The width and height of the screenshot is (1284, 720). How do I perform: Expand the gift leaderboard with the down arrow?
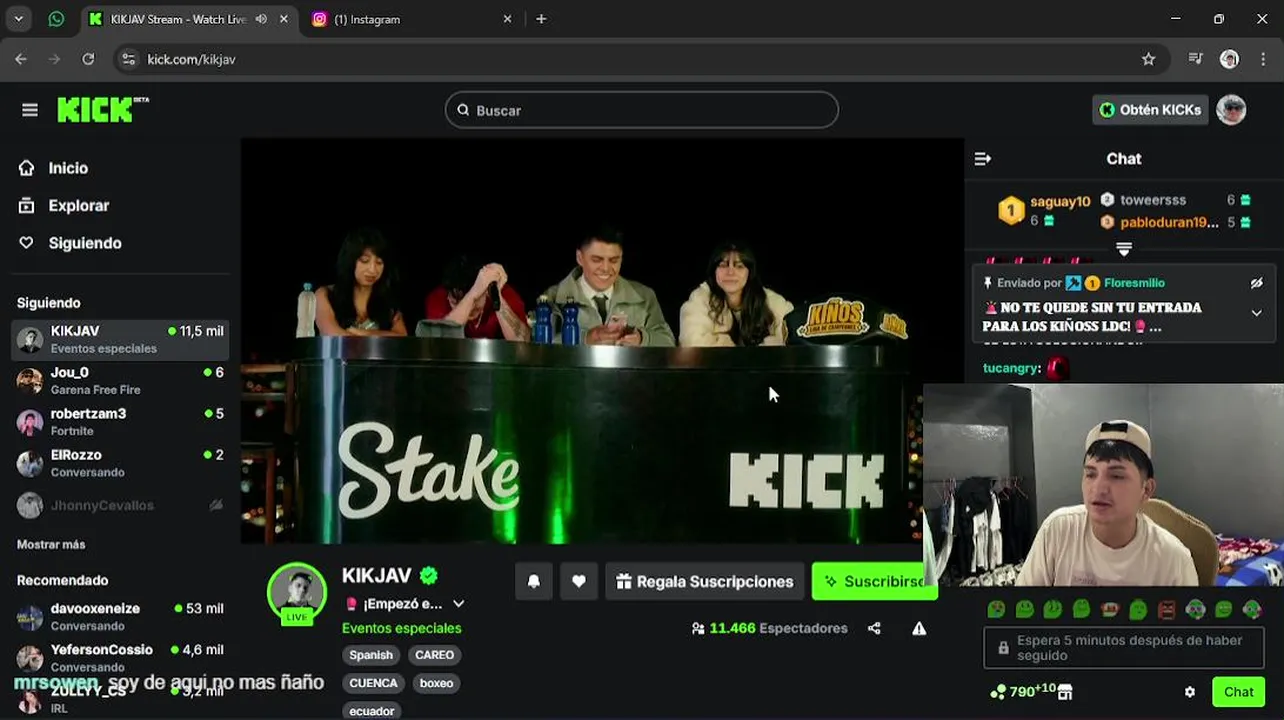[x=1124, y=249]
